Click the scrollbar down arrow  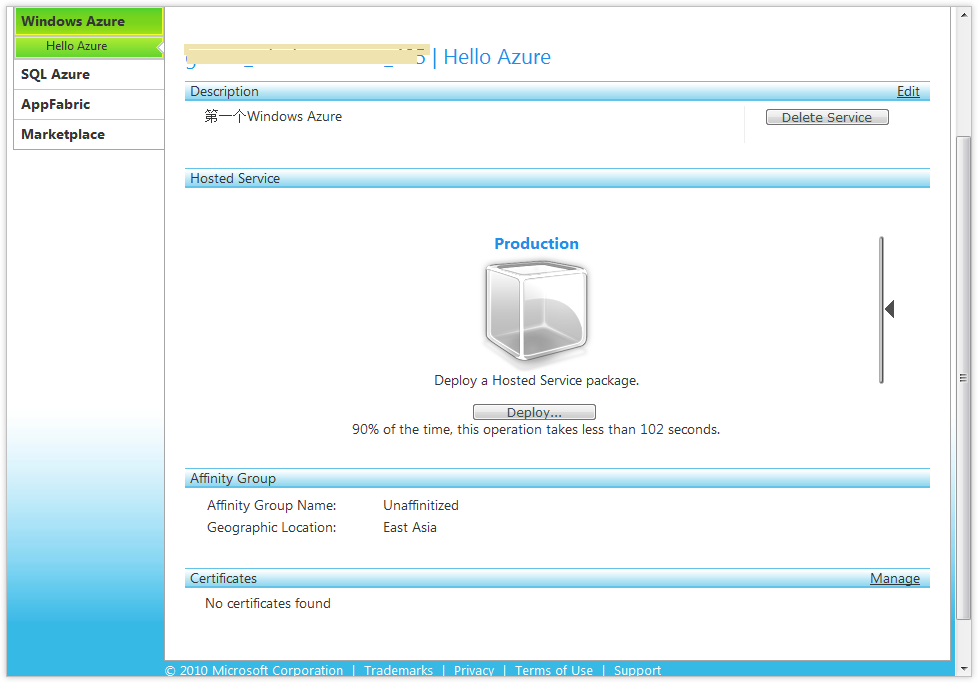tap(964, 668)
